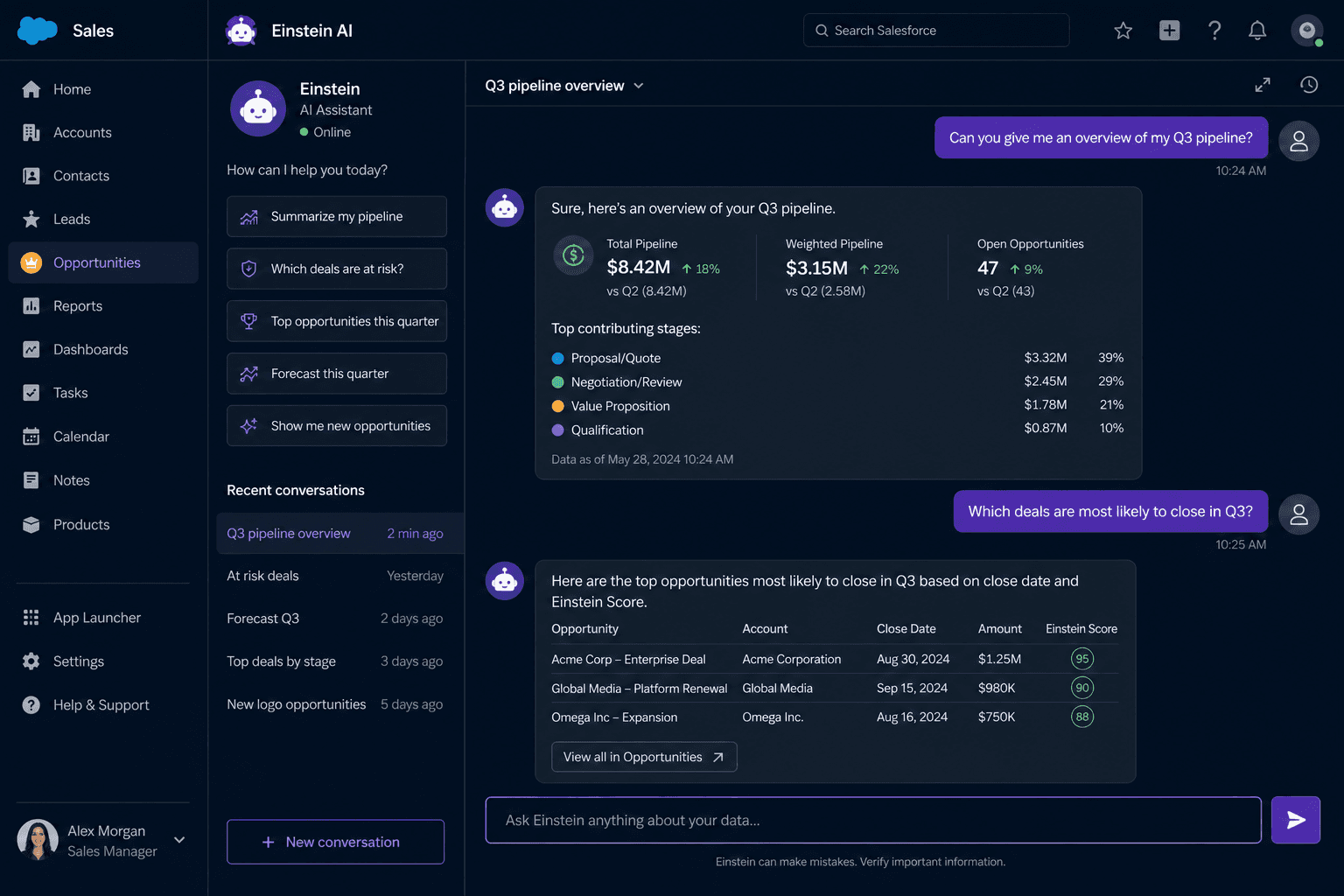
Task: Click the Einstein Score 88 badge
Action: pyautogui.click(x=1082, y=717)
